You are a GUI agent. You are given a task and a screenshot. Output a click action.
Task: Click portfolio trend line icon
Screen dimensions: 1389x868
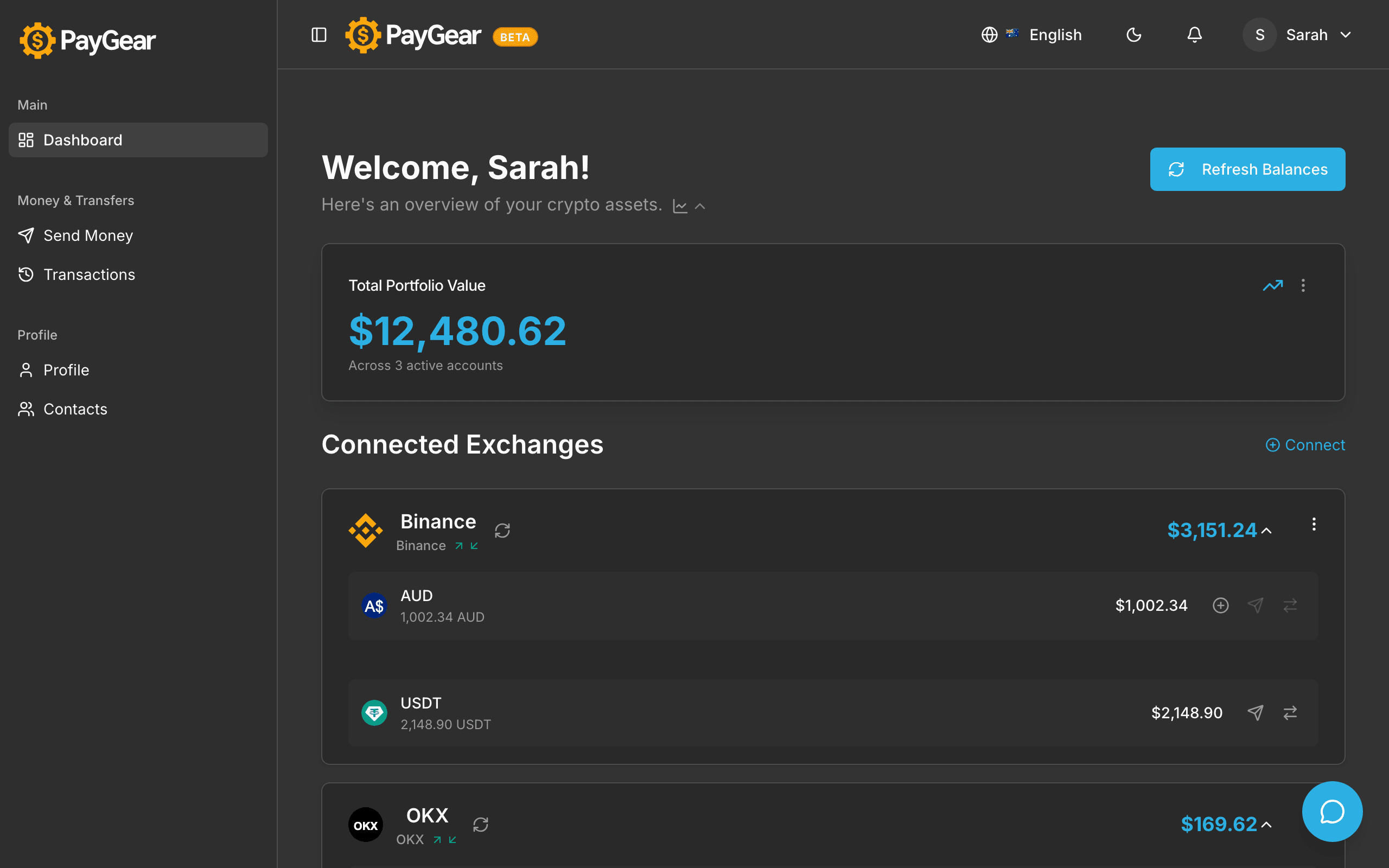(x=1272, y=285)
